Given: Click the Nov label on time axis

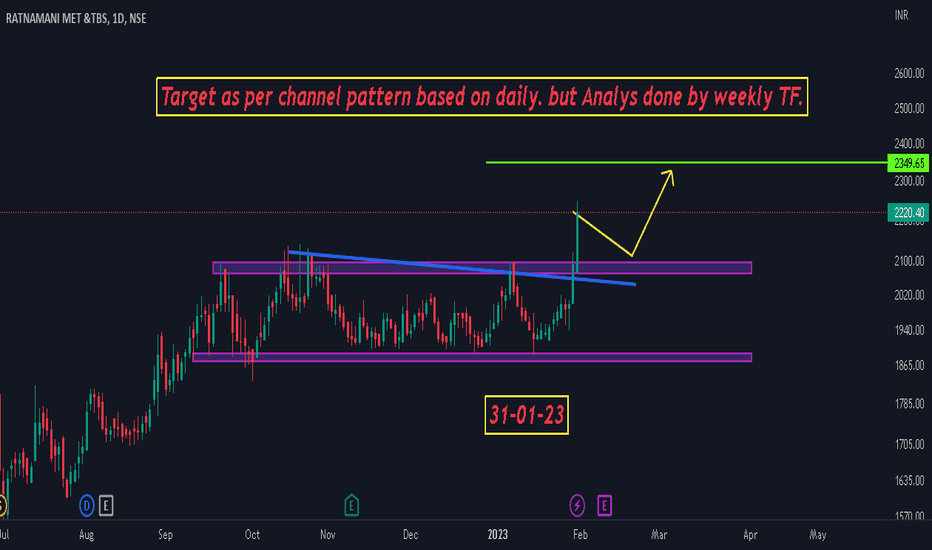Looking at the screenshot, I should [328, 535].
